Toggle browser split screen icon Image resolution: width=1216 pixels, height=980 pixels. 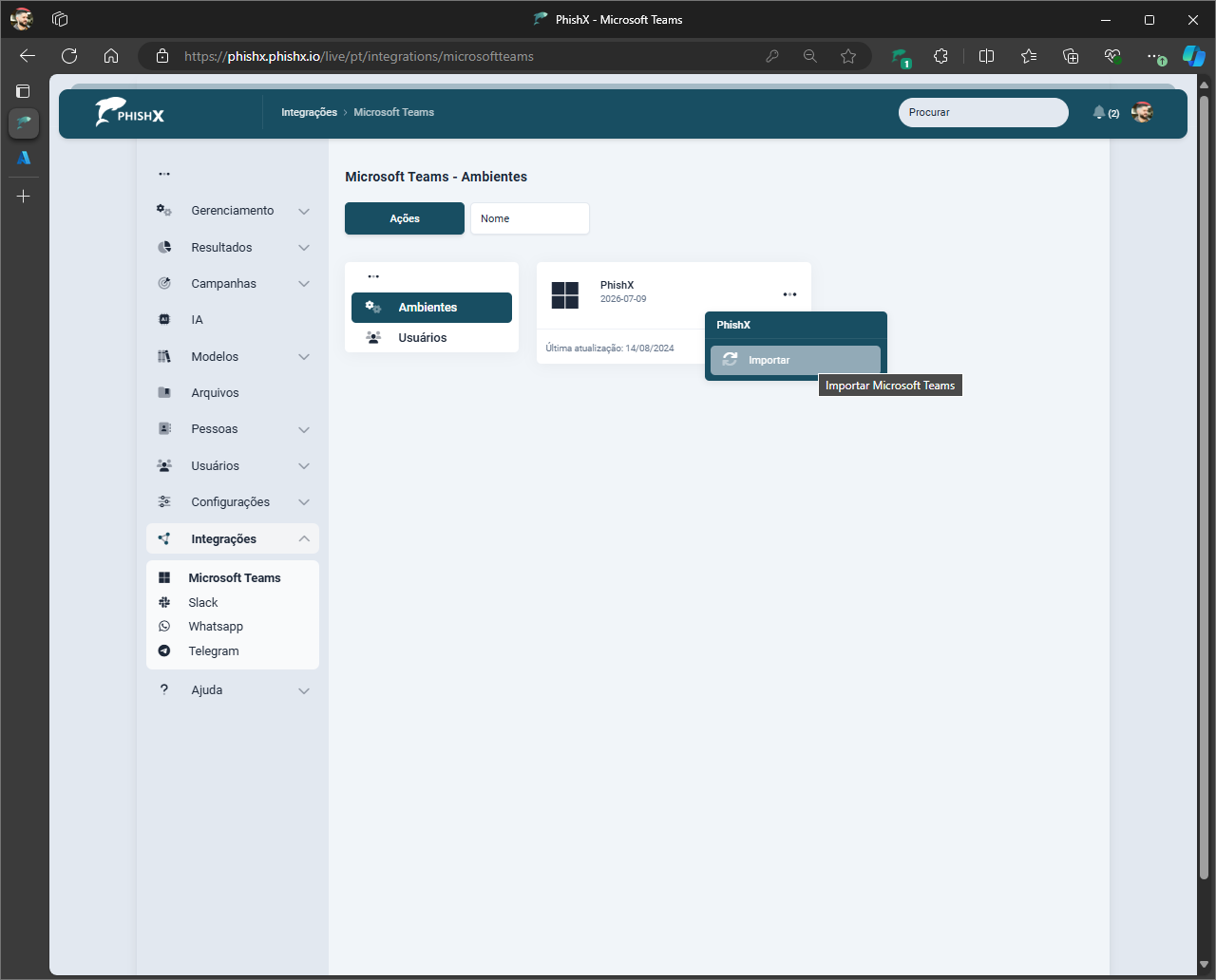(986, 56)
